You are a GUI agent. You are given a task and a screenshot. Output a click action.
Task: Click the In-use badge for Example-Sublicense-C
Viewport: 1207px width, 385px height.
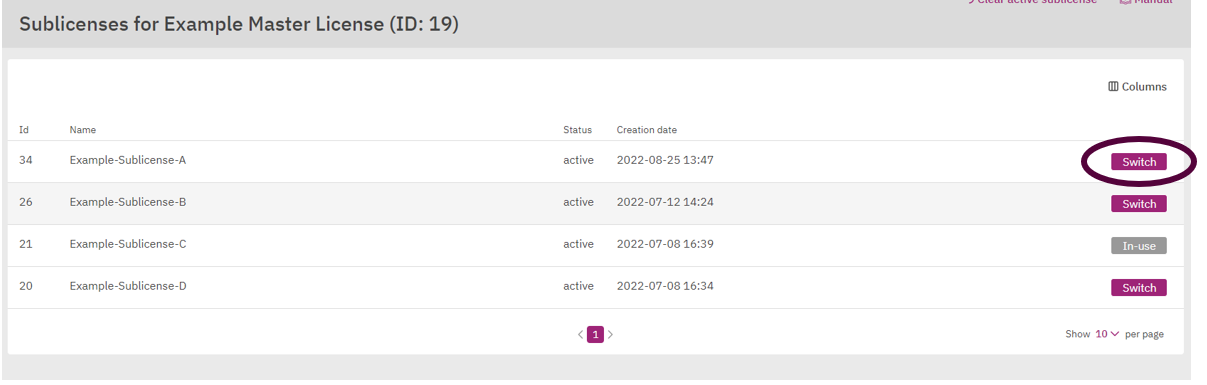coord(1139,246)
